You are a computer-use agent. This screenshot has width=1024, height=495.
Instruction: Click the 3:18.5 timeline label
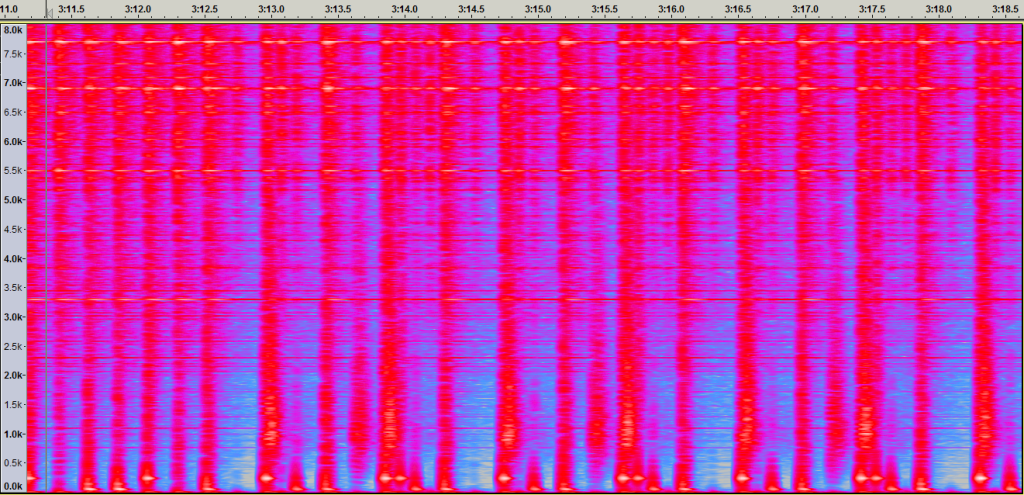pos(1005,8)
